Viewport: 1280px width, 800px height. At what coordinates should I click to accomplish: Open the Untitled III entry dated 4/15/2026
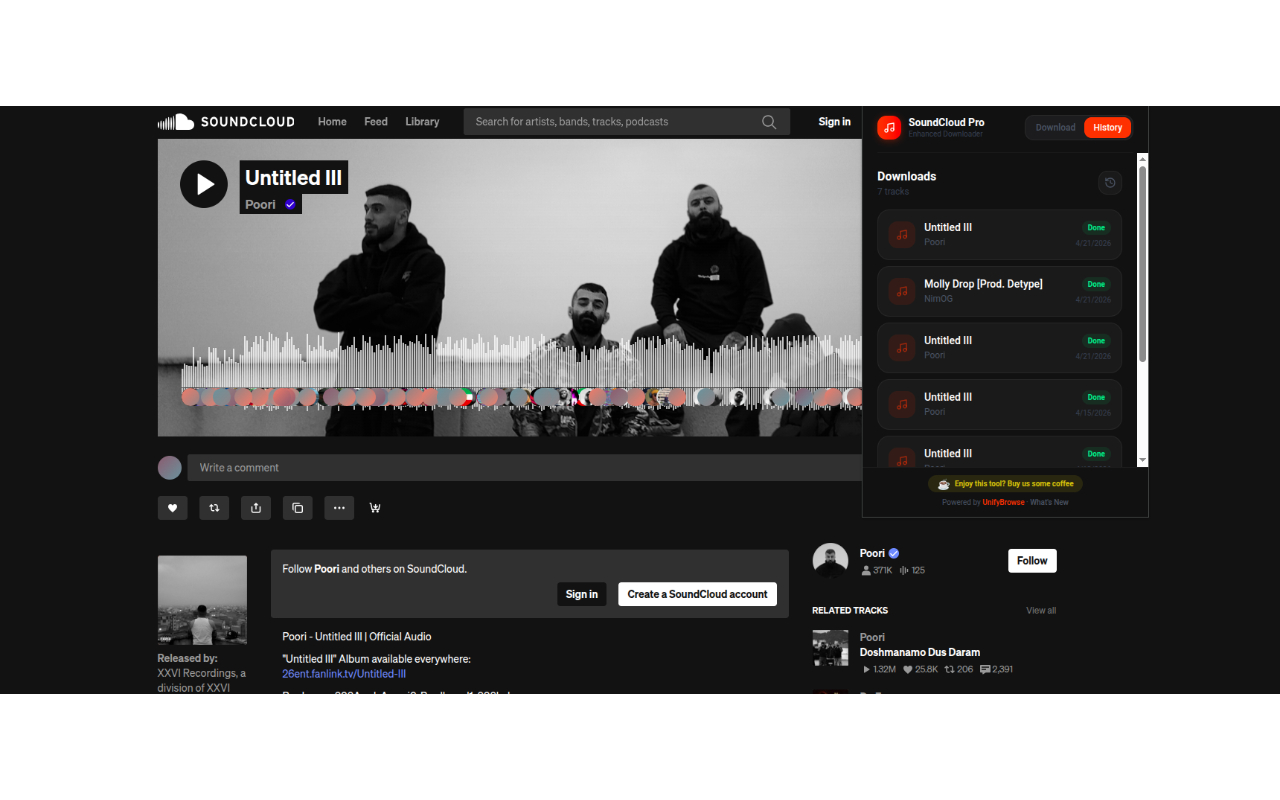click(1000, 404)
